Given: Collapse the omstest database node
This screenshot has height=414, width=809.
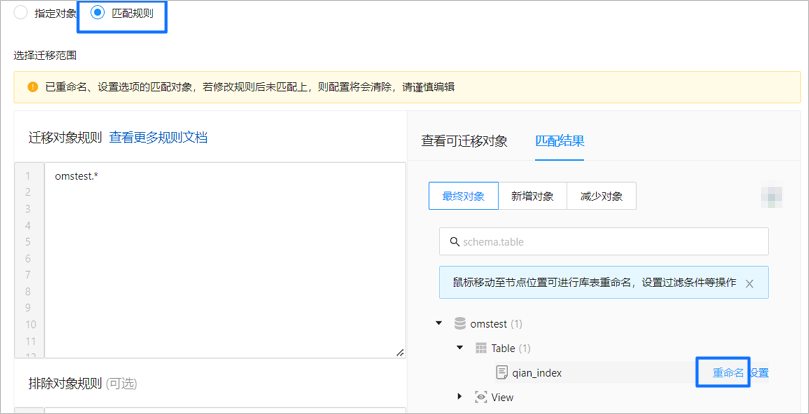Looking at the screenshot, I should click(439, 324).
